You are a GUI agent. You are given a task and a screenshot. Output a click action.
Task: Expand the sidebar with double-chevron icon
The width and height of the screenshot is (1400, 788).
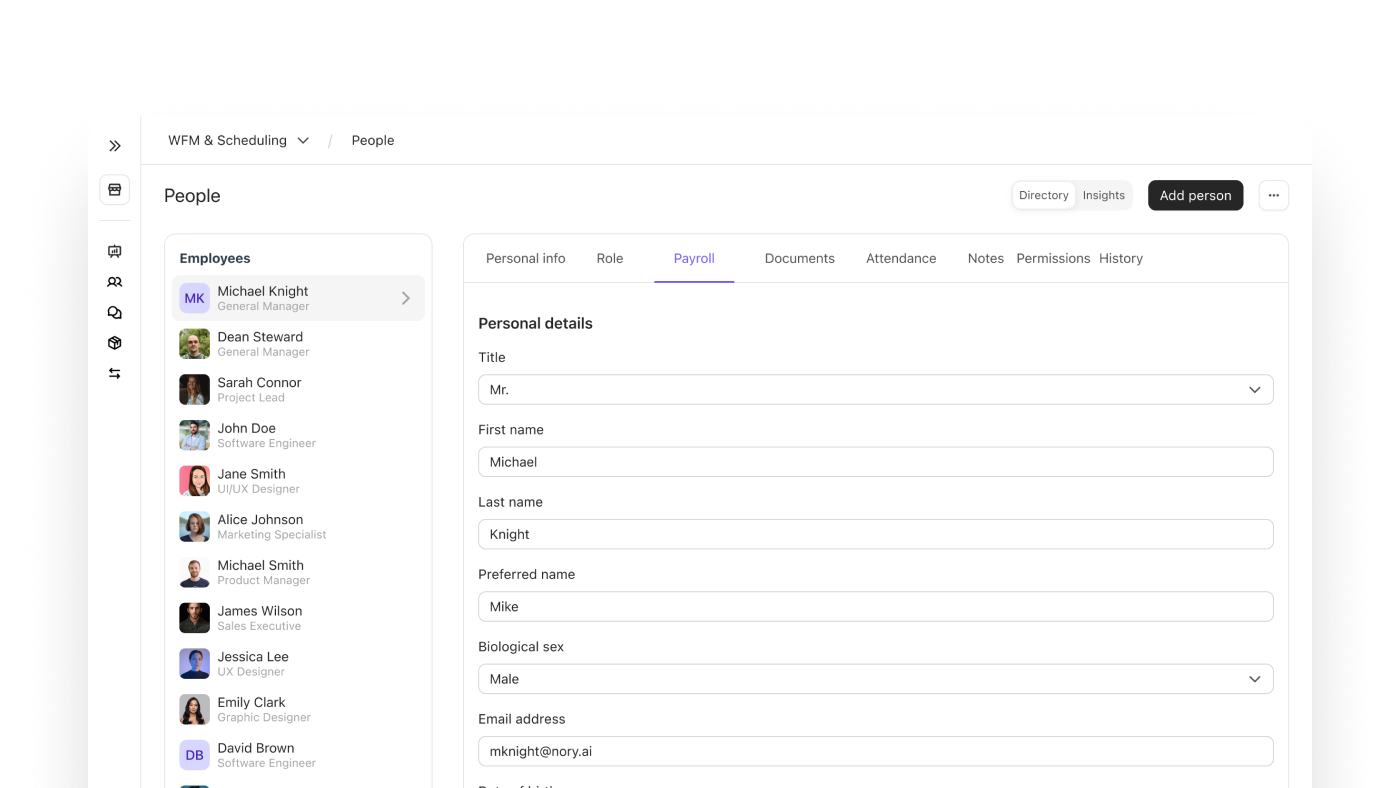[x=115, y=146]
